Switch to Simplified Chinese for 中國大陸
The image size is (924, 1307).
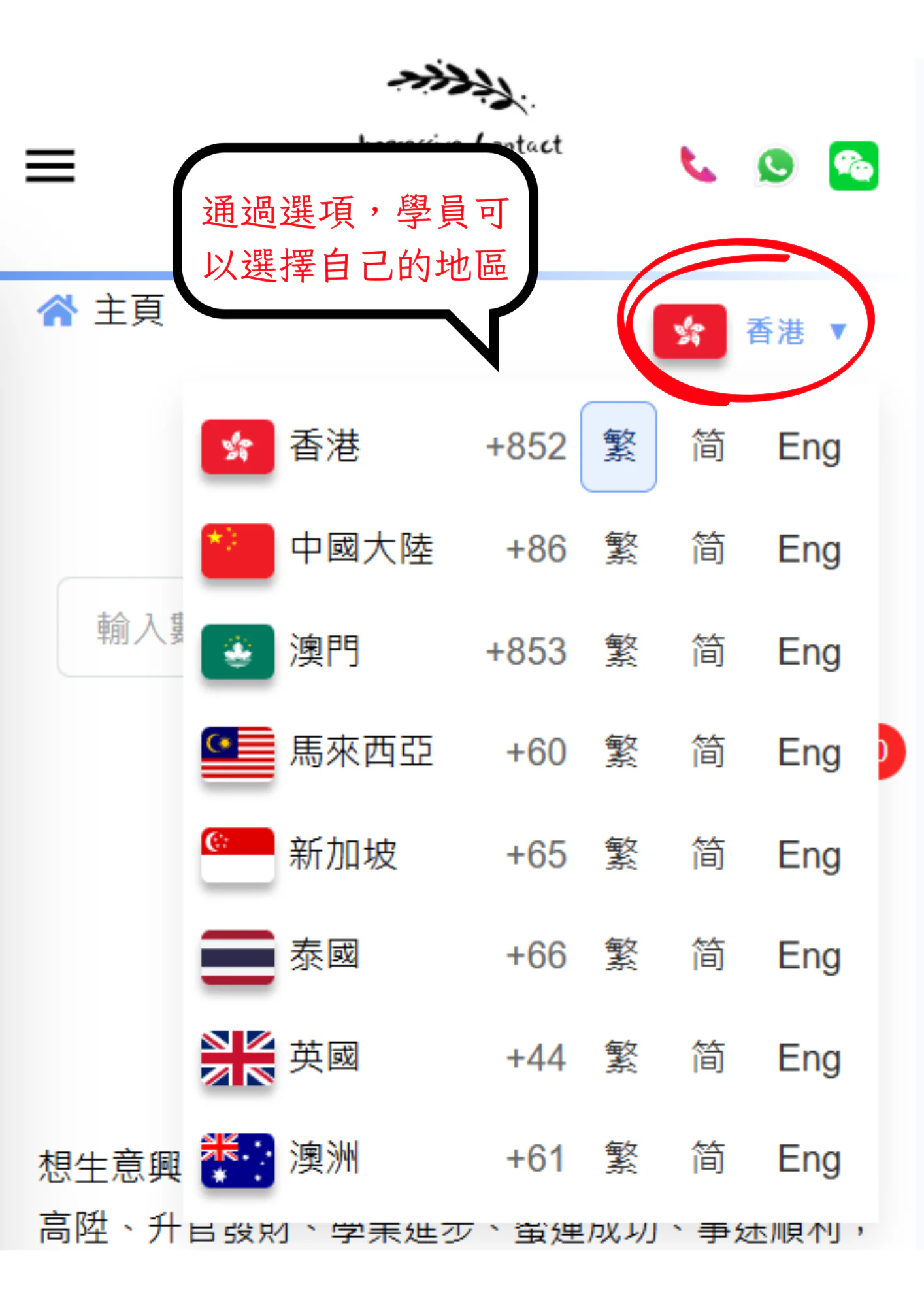click(708, 548)
